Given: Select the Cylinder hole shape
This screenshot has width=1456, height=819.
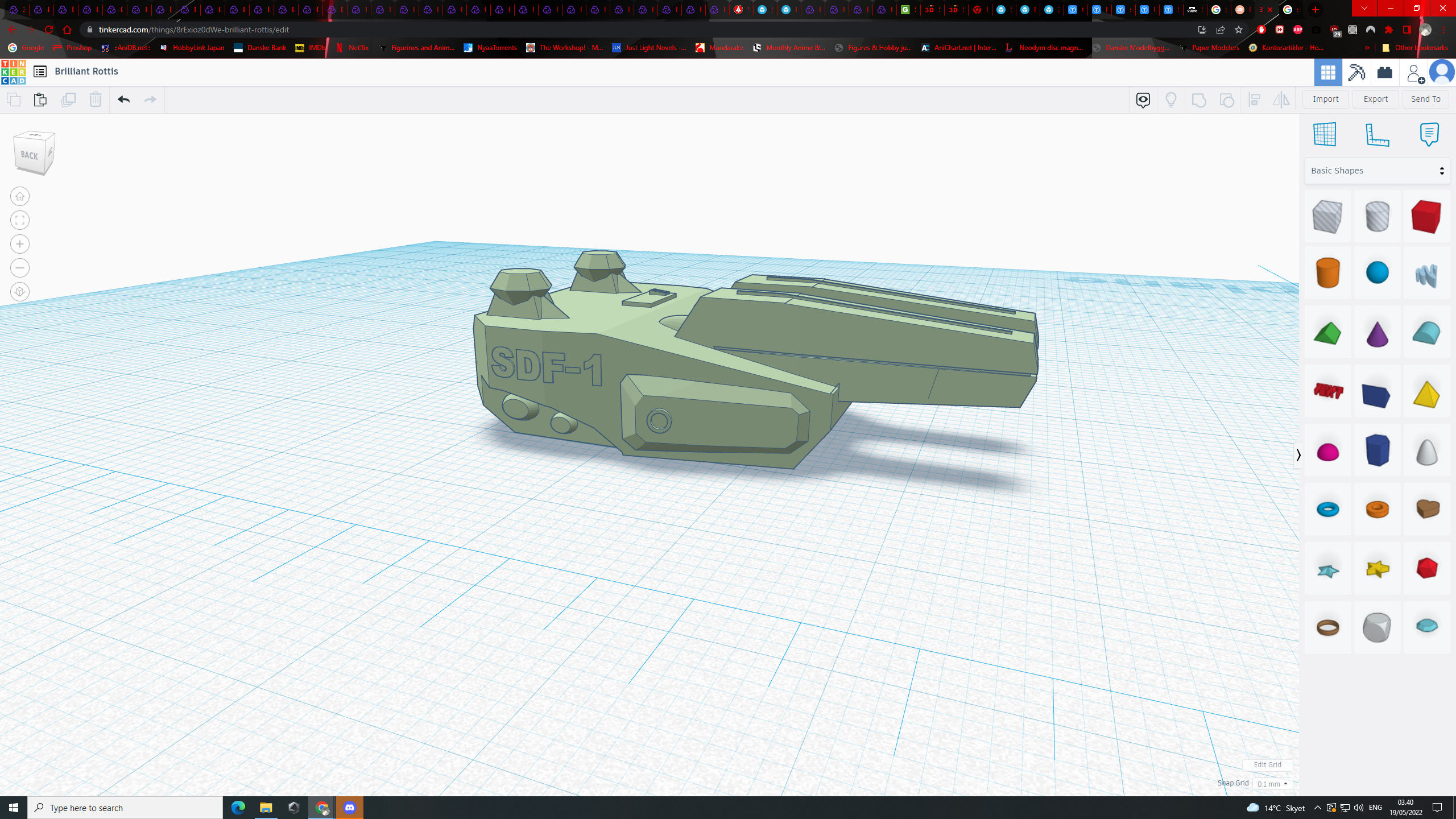Looking at the screenshot, I should (x=1377, y=216).
